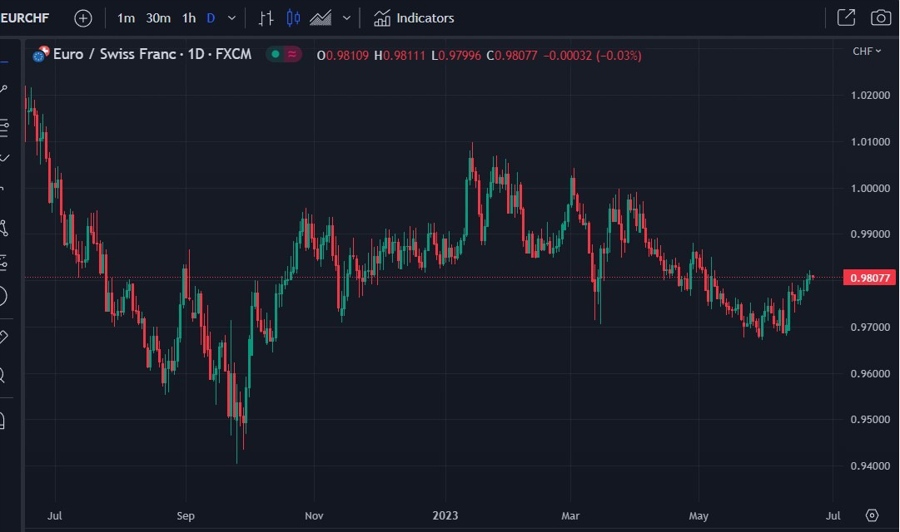The height and width of the screenshot is (532, 900).
Task: Select the candlestick chart type icon
Action: tap(293, 18)
